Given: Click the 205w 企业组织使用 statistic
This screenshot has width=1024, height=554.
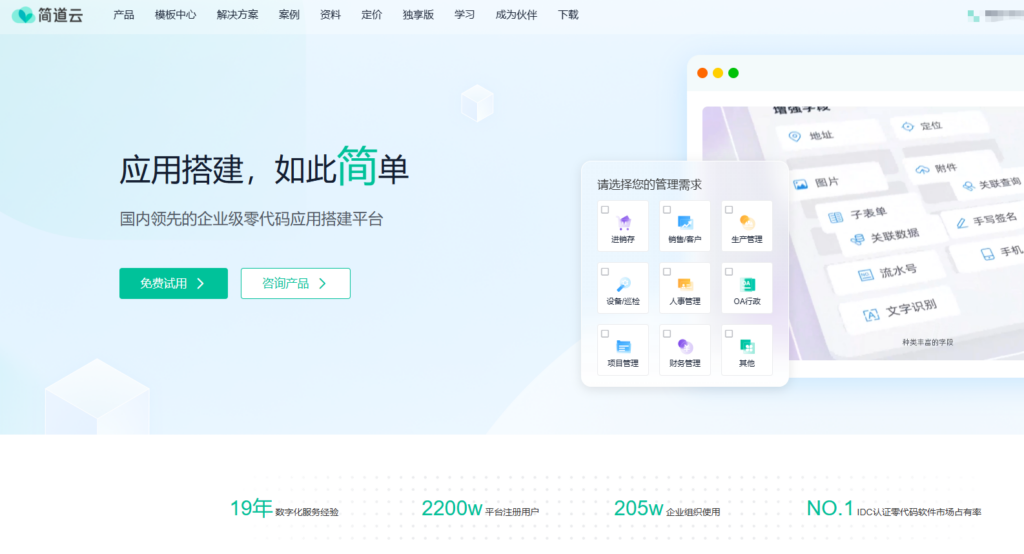Looking at the screenshot, I should click(x=667, y=508).
